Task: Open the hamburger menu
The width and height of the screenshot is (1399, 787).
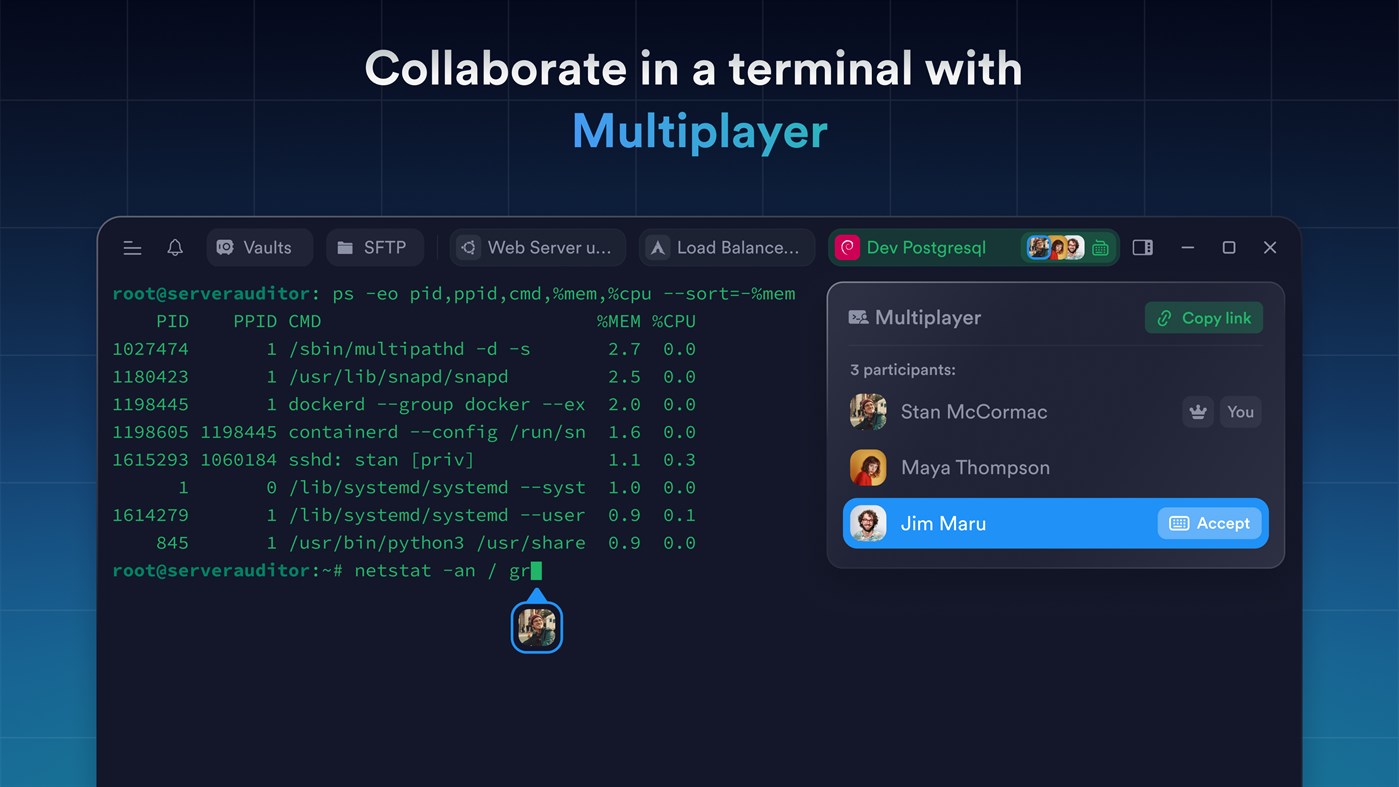Action: (132, 247)
